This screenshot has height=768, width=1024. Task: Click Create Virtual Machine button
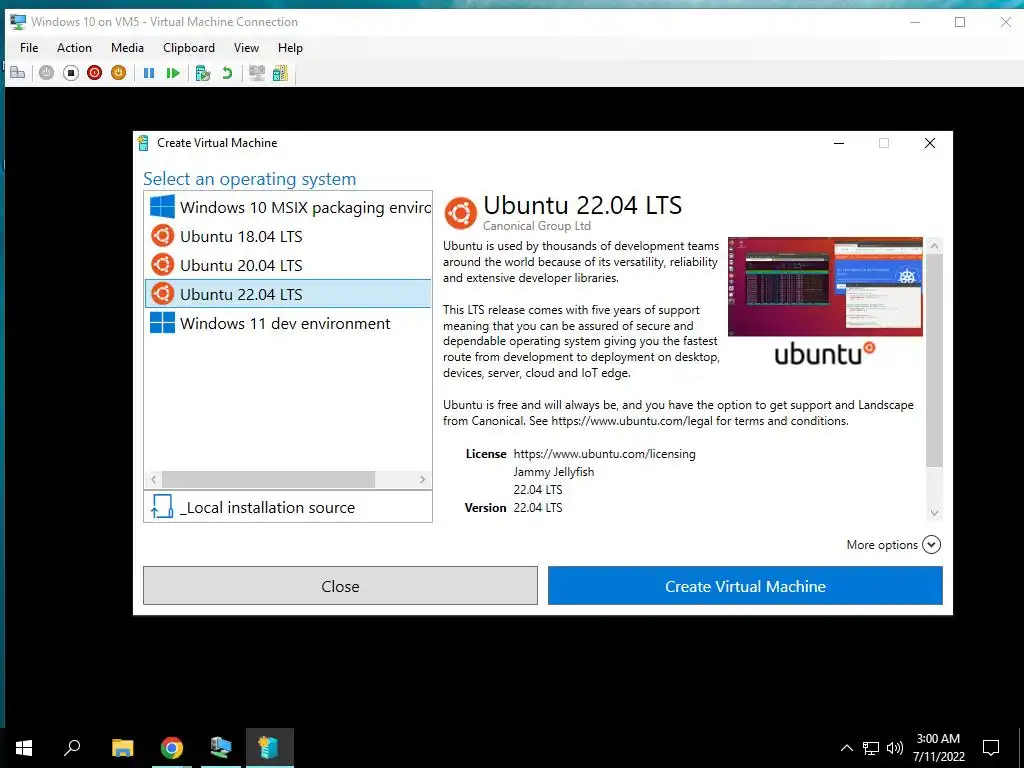click(745, 586)
